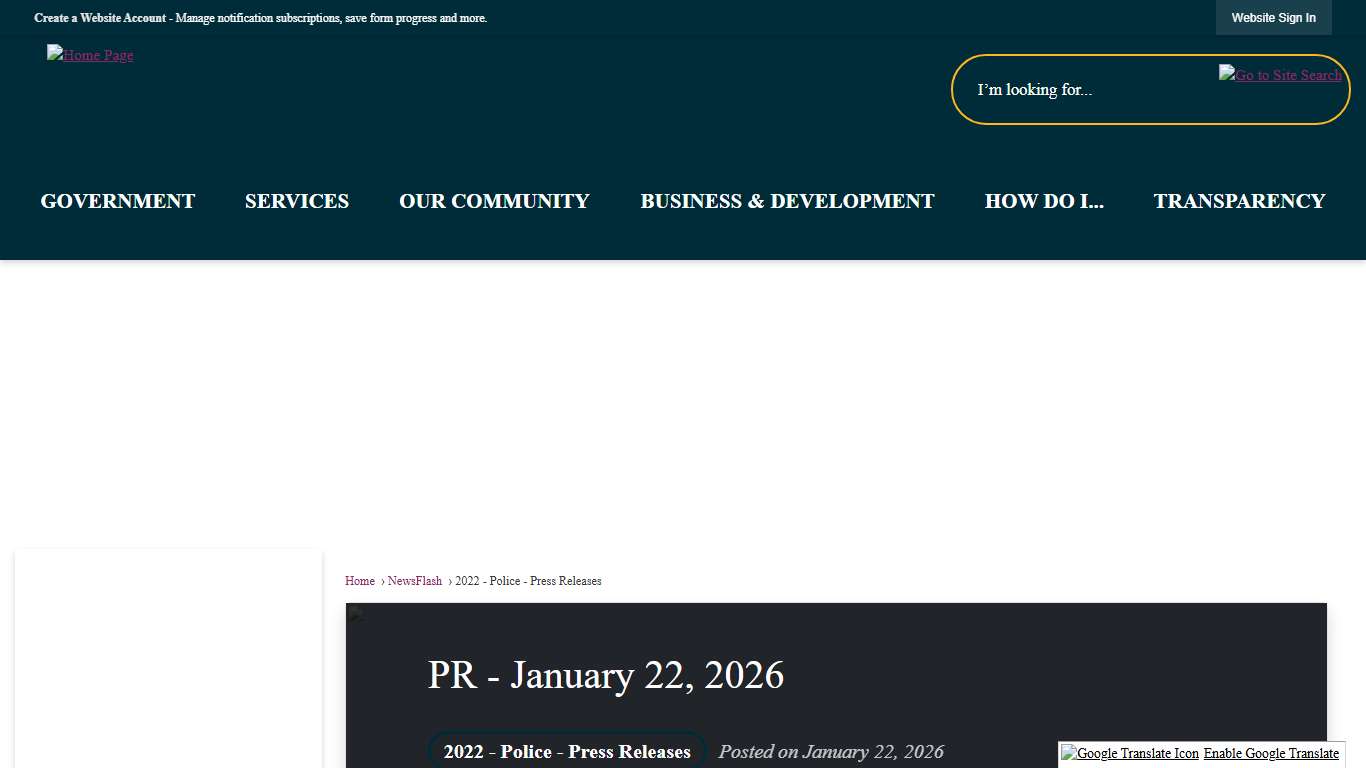Click the broken image at article header corner
1366x768 pixels.
point(356,613)
